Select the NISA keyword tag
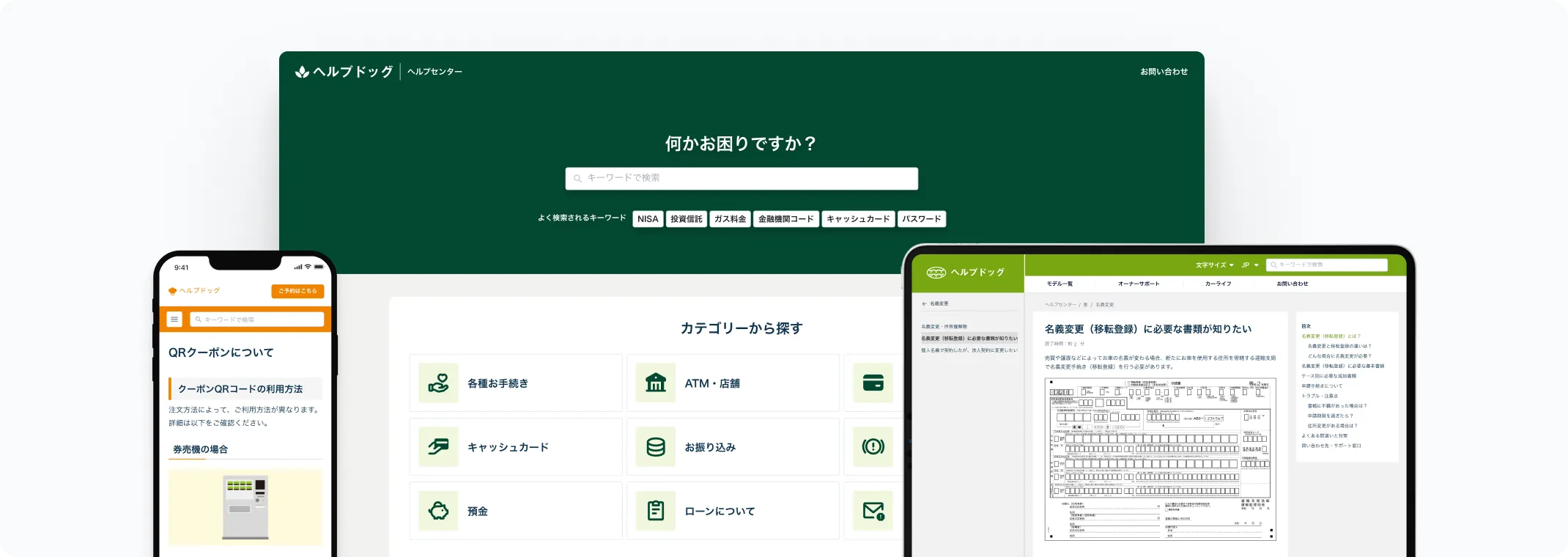Viewport: 1568px width, 557px height. click(x=648, y=219)
